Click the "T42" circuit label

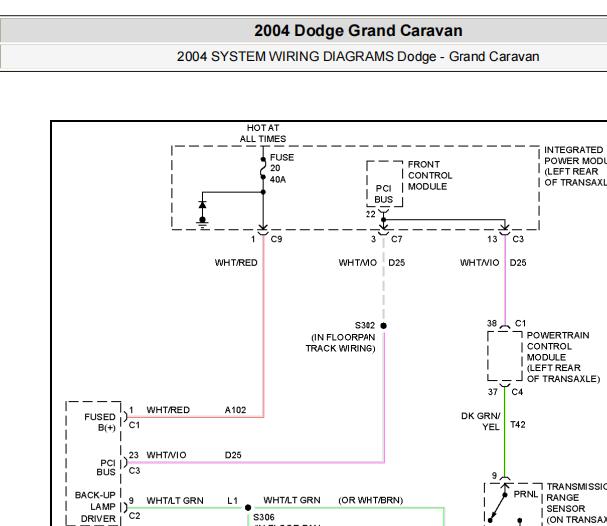[518, 425]
